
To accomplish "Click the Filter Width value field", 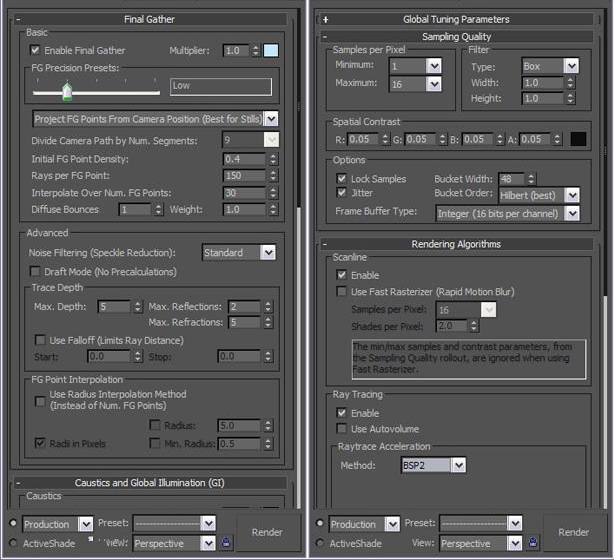I will pos(544,83).
